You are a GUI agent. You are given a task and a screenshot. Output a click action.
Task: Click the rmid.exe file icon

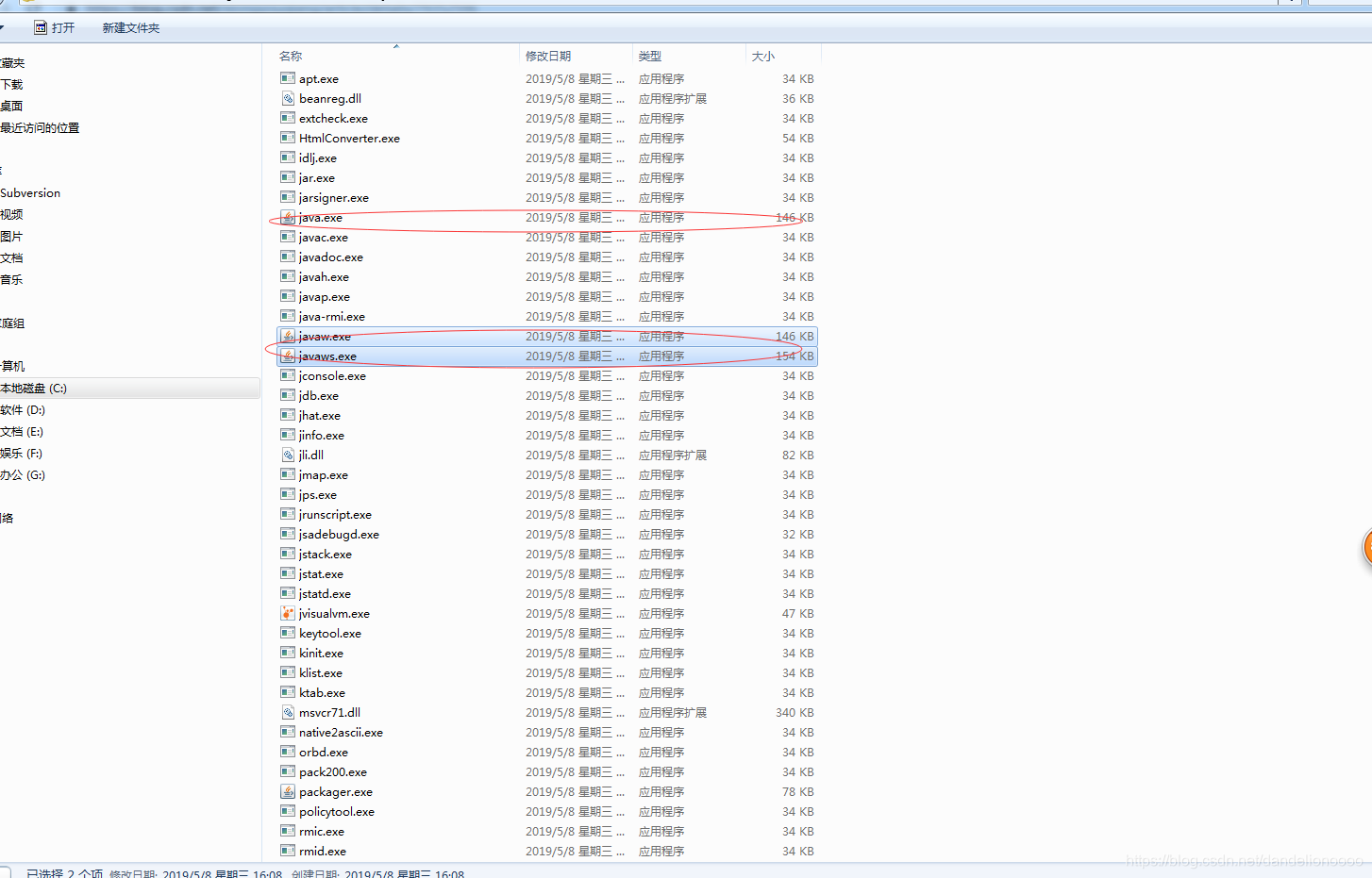click(288, 851)
